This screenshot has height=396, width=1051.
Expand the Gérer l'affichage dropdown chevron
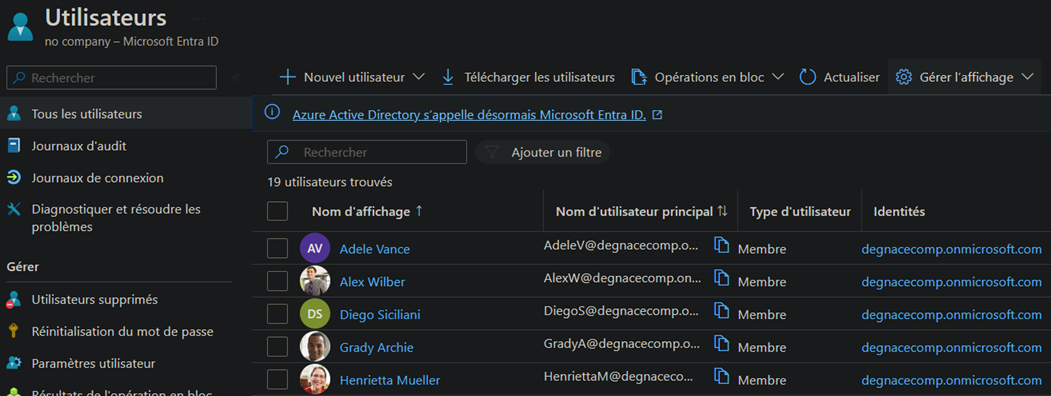pos(1028,77)
